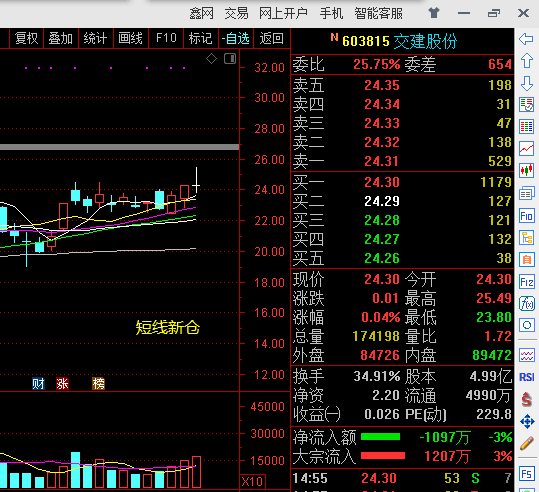Click the down arrow sidebar icon
The height and width of the screenshot is (492, 539).
tap(526, 84)
